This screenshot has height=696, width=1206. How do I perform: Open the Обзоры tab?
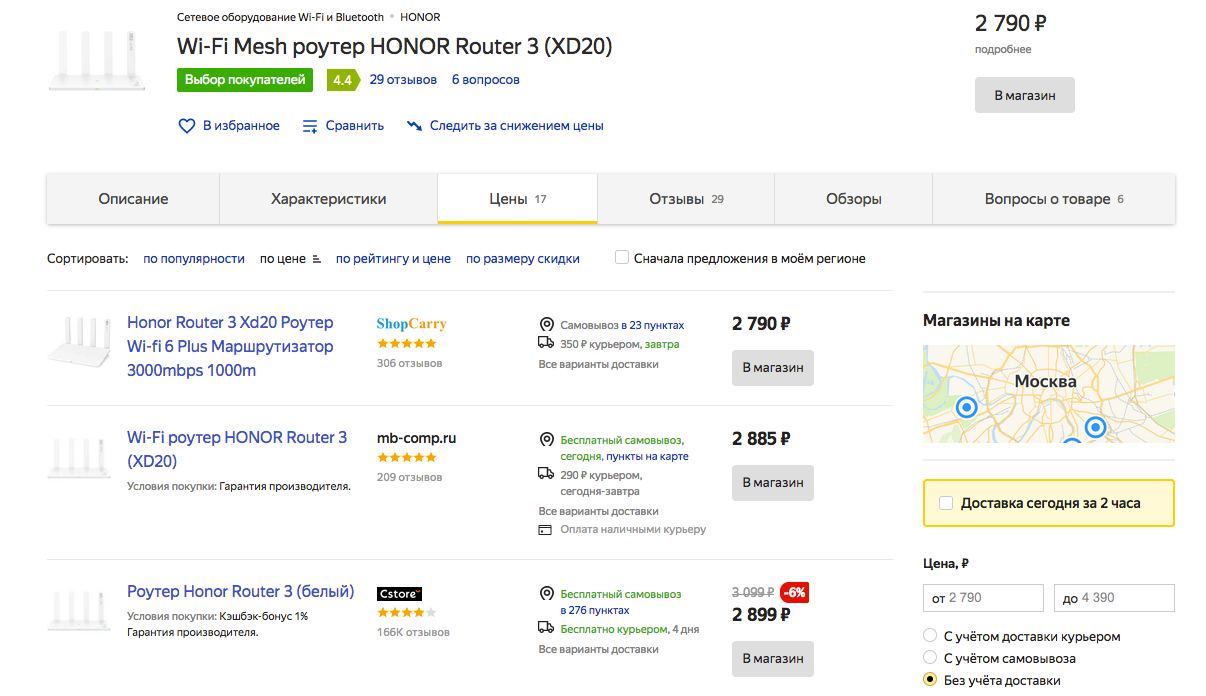853,199
